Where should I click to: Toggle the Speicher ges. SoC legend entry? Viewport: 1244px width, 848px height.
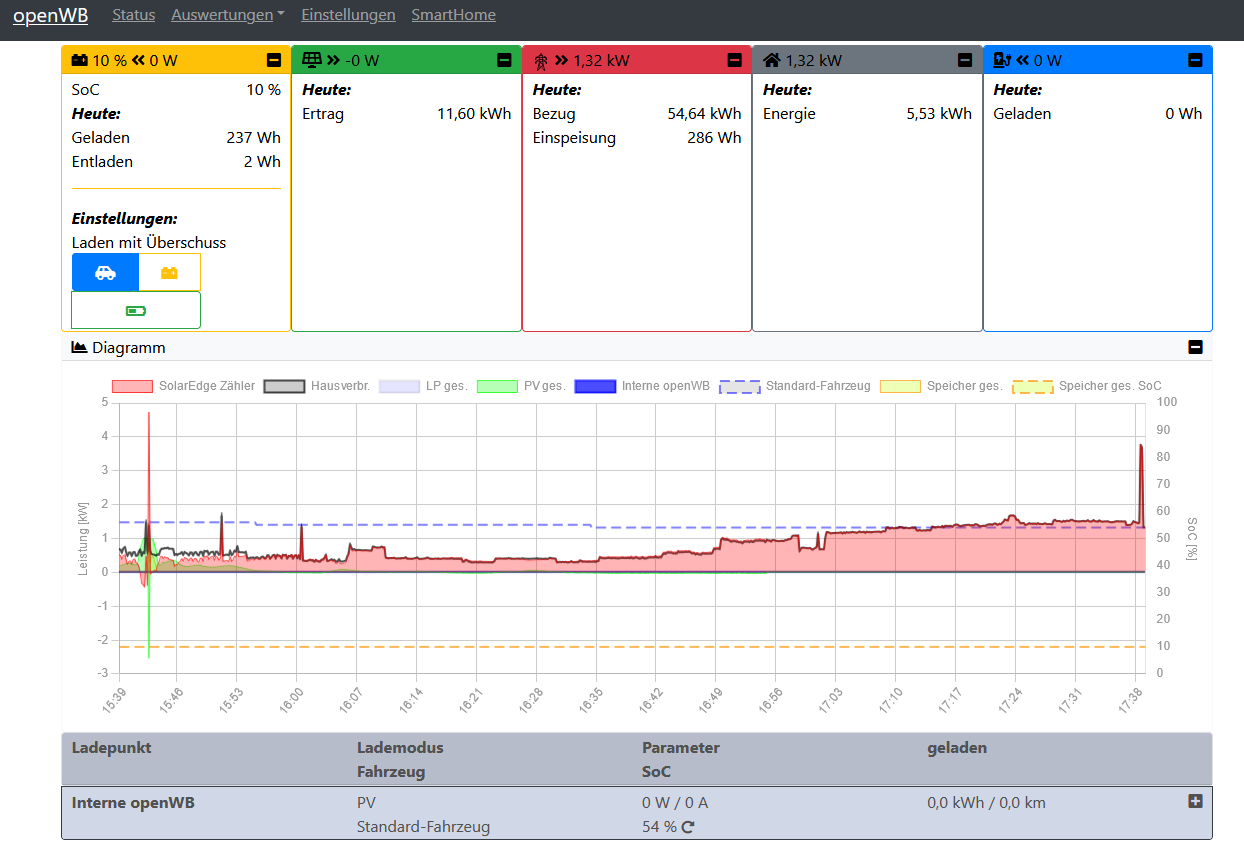click(1088, 386)
